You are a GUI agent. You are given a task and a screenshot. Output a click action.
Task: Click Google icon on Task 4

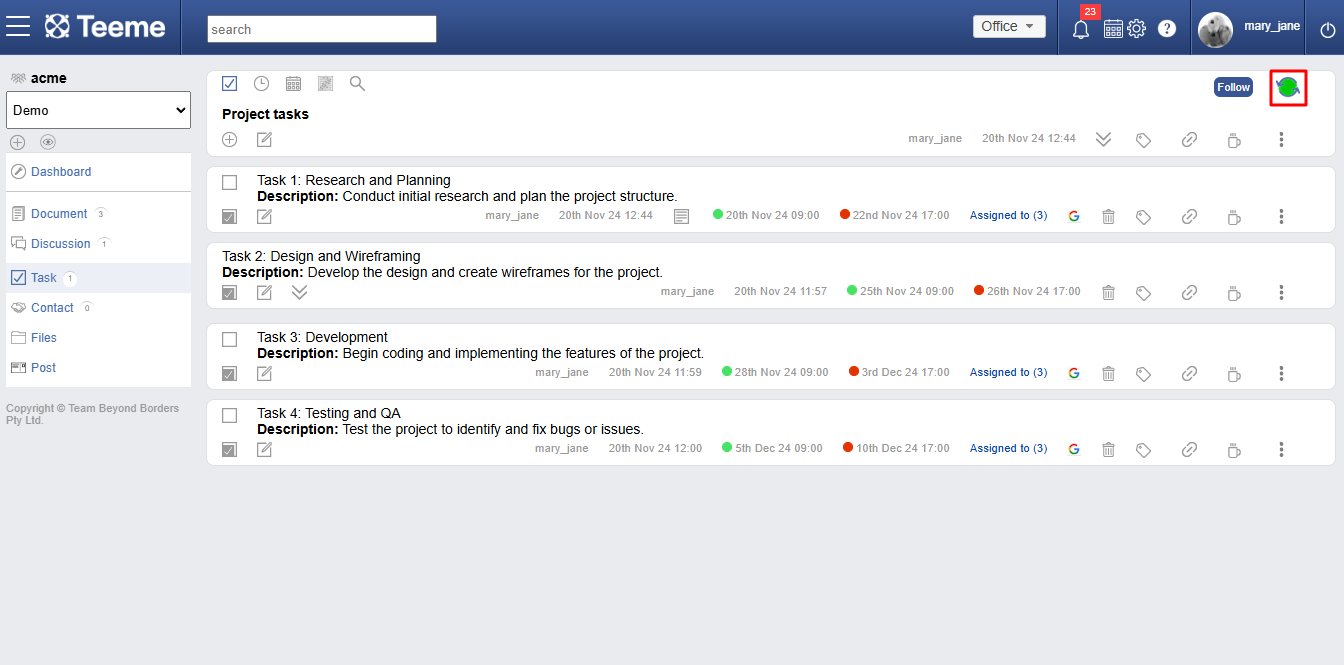point(1074,449)
